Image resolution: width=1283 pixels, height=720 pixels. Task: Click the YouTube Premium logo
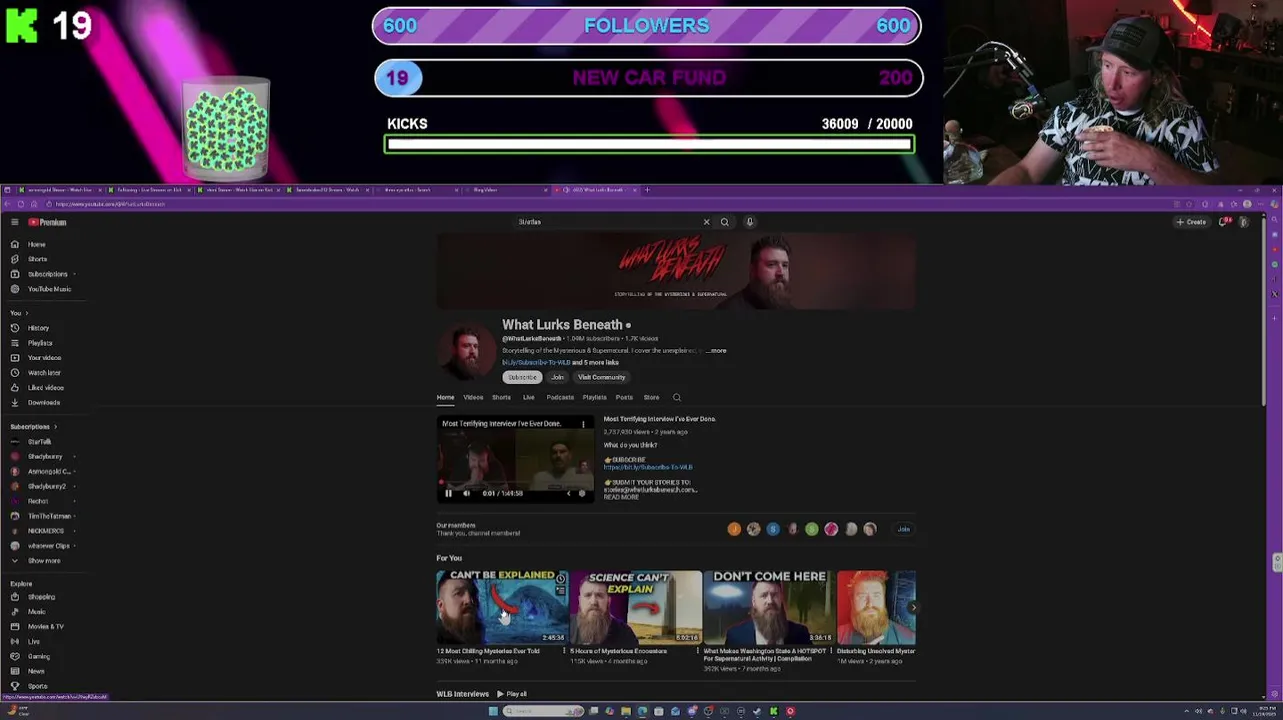tap(47, 222)
